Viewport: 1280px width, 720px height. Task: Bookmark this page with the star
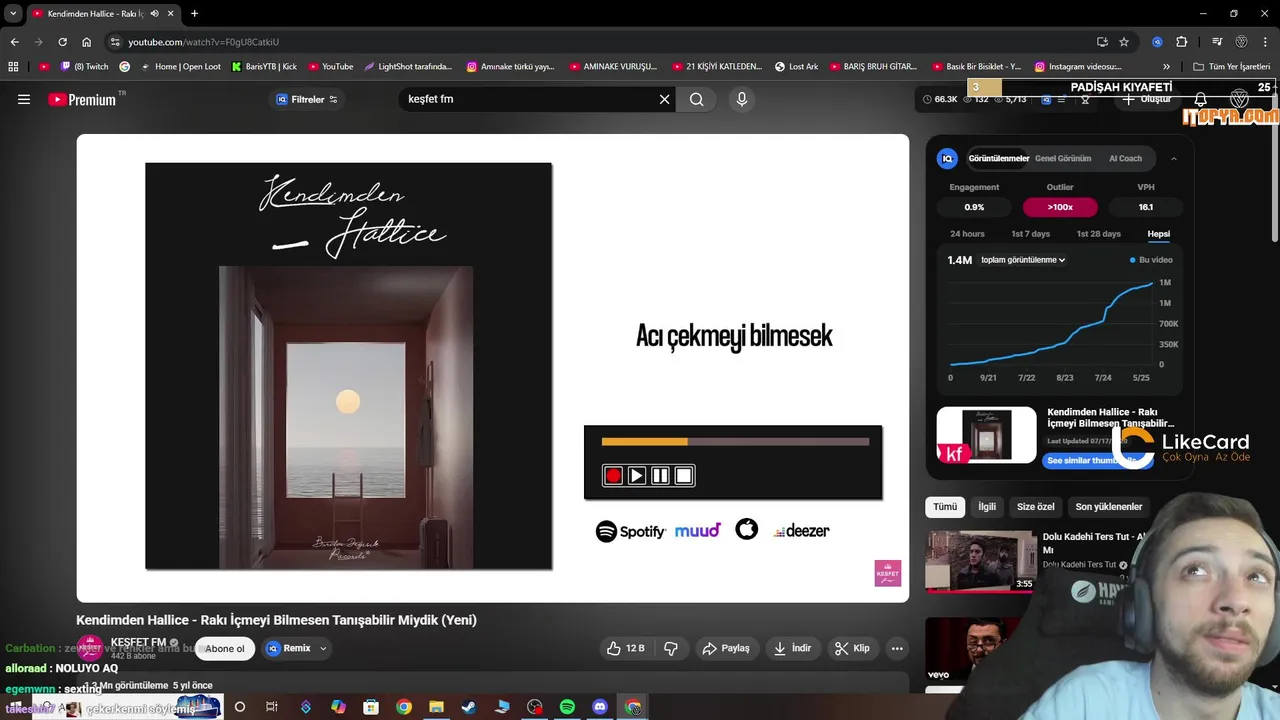coord(1124,42)
